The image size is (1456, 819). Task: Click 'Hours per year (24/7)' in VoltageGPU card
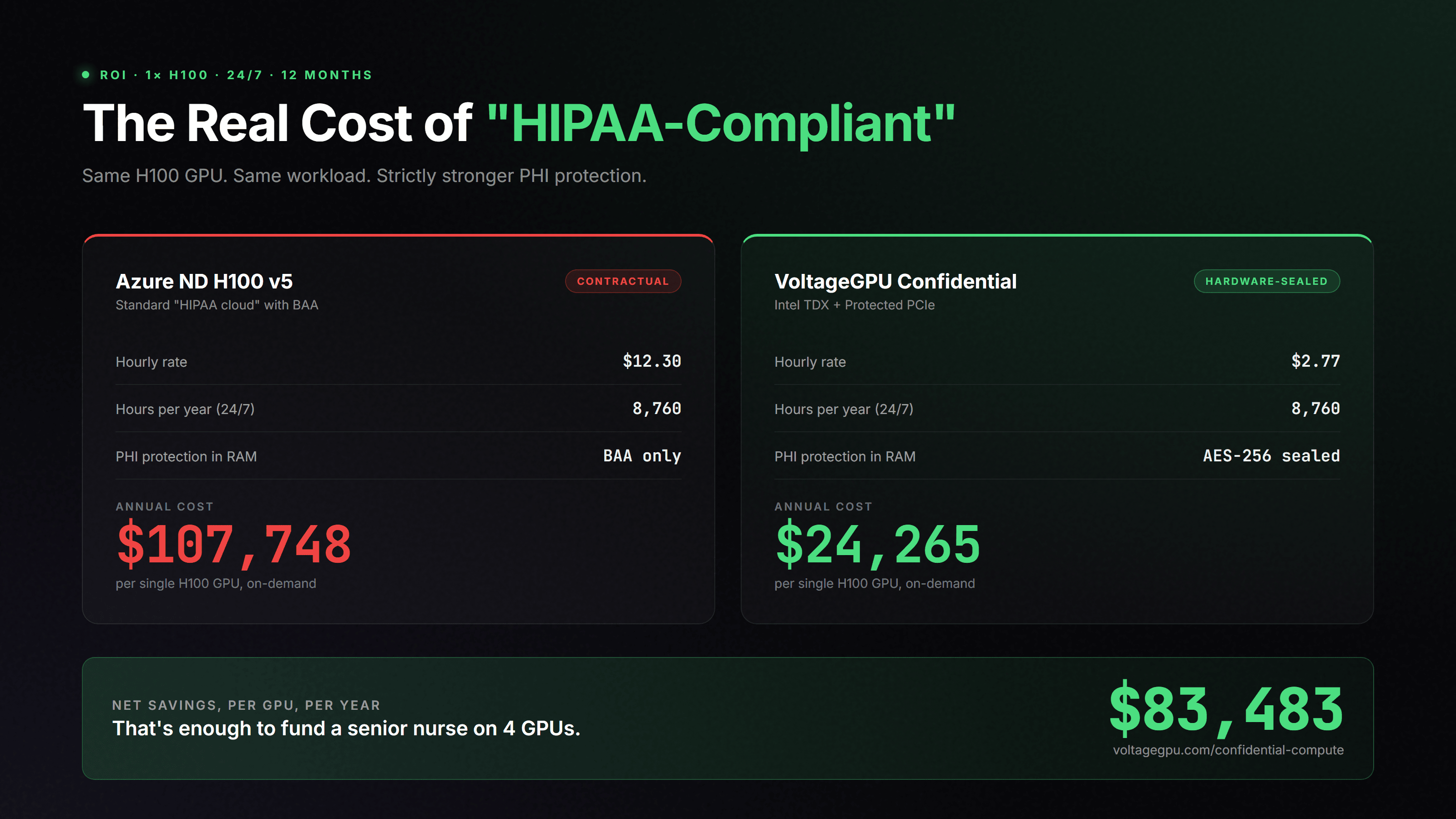tap(843, 409)
